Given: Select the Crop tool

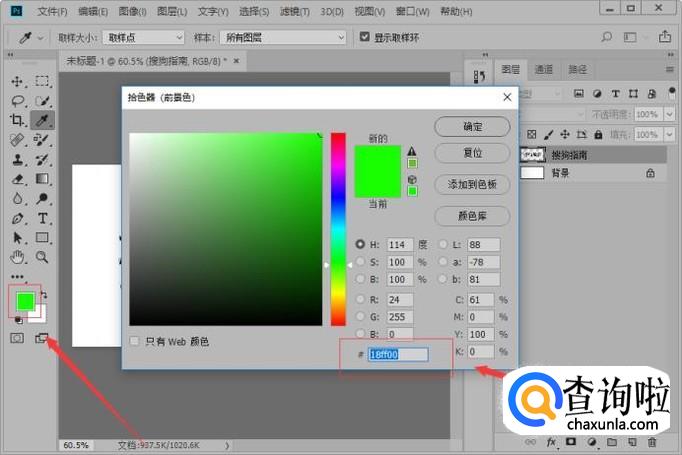Looking at the screenshot, I should pyautogui.click(x=17, y=120).
